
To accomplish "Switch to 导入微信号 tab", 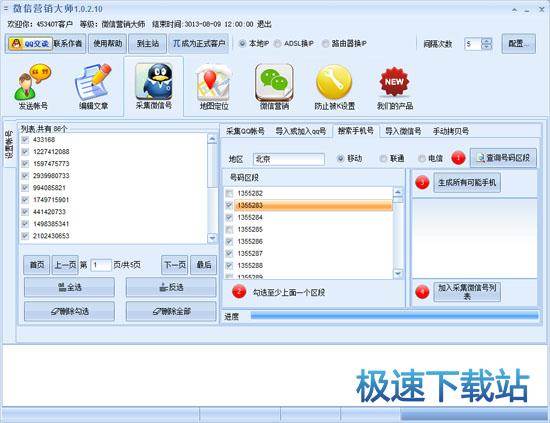I will [403, 131].
